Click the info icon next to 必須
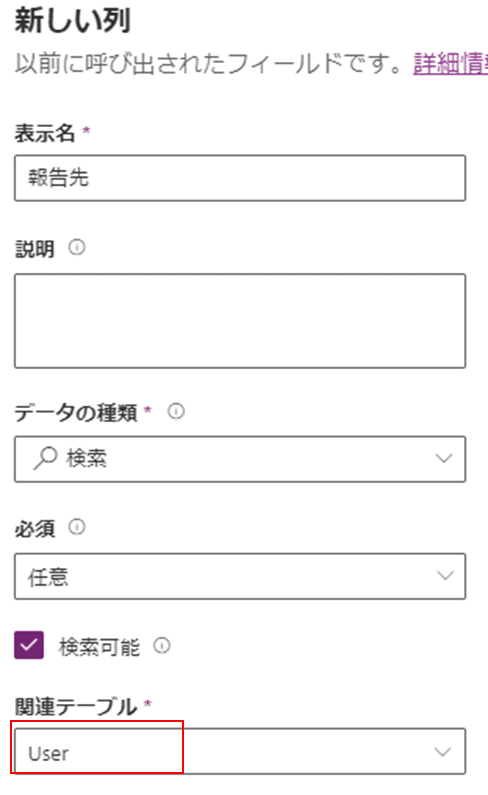Image resolution: width=488 pixels, height=795 pixels. pyautogui.click(x=77, y=527)
